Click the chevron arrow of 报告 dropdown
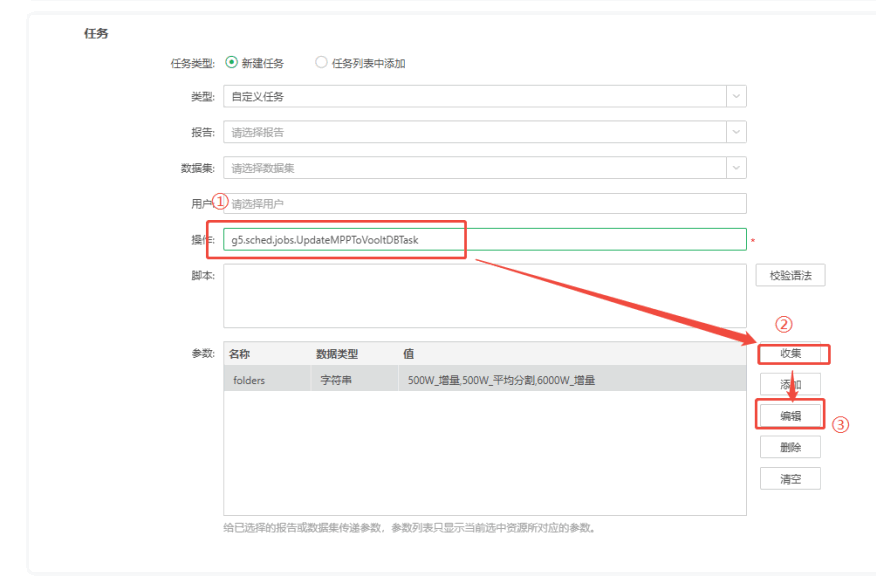Screen dimensions: 876x582 pyautogui.click(x=736, y=132)
